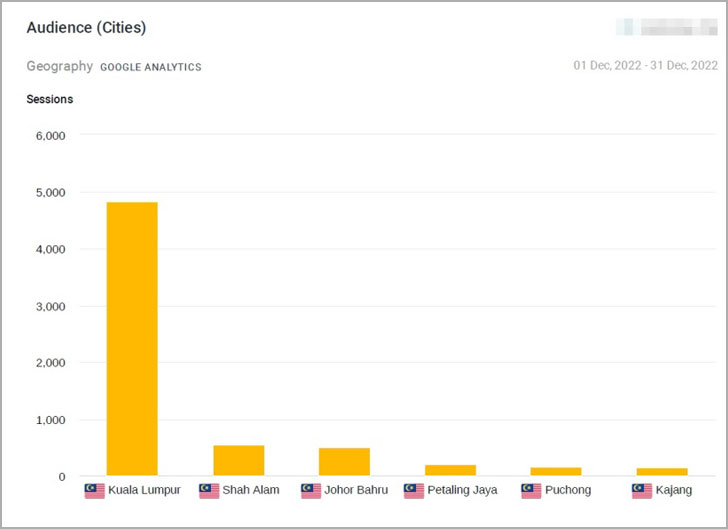
Task: Click the flag icon beside Puchong
Action: point(531,490)
